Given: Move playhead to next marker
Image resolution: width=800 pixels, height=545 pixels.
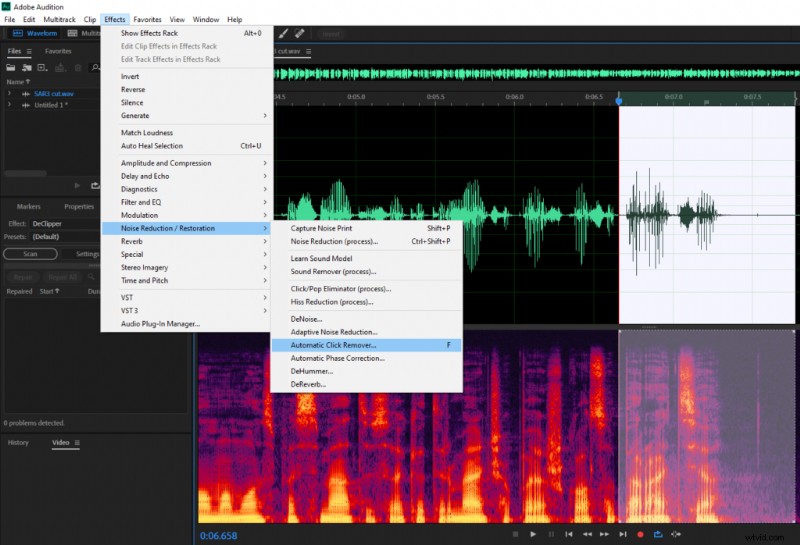Looking at the screenshot, I should point(623,534).
